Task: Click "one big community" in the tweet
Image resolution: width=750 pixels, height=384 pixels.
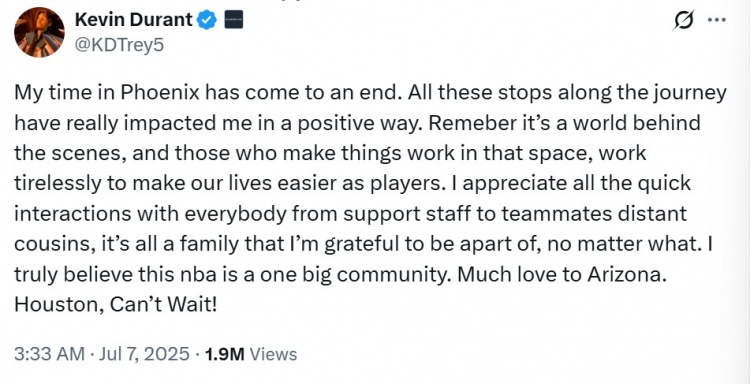Action: click(354, 275)
